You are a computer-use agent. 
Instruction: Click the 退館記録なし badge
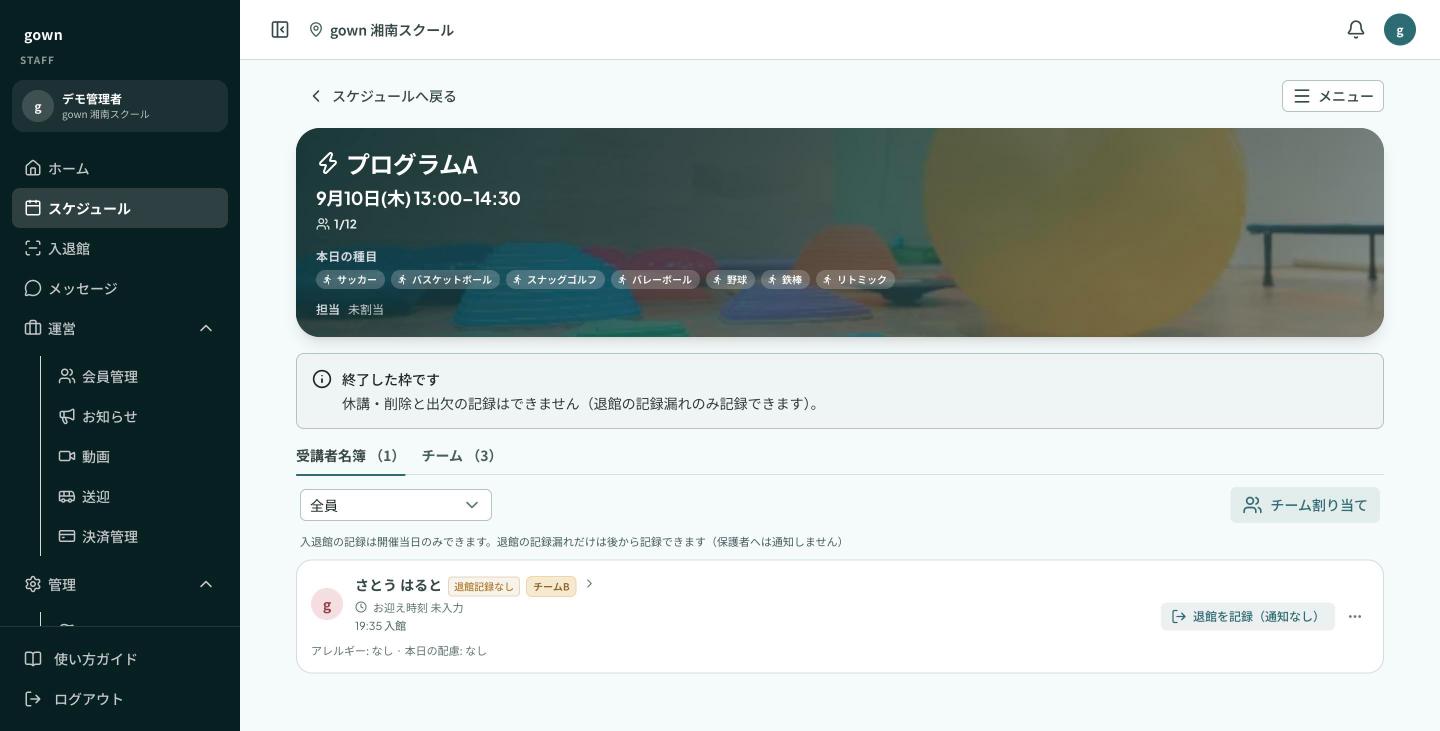point(484,587)
